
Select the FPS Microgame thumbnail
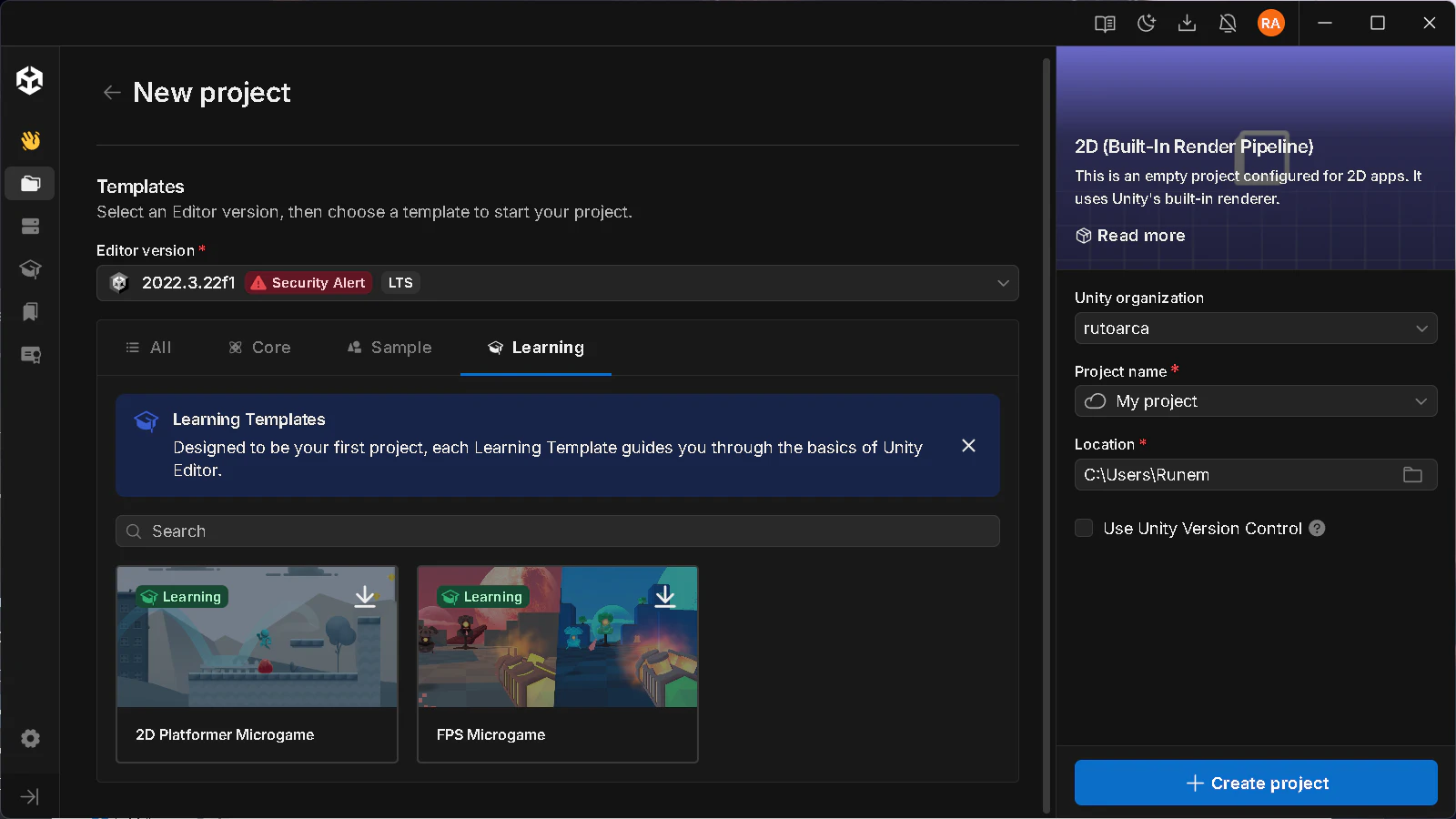tap(558, 637)
